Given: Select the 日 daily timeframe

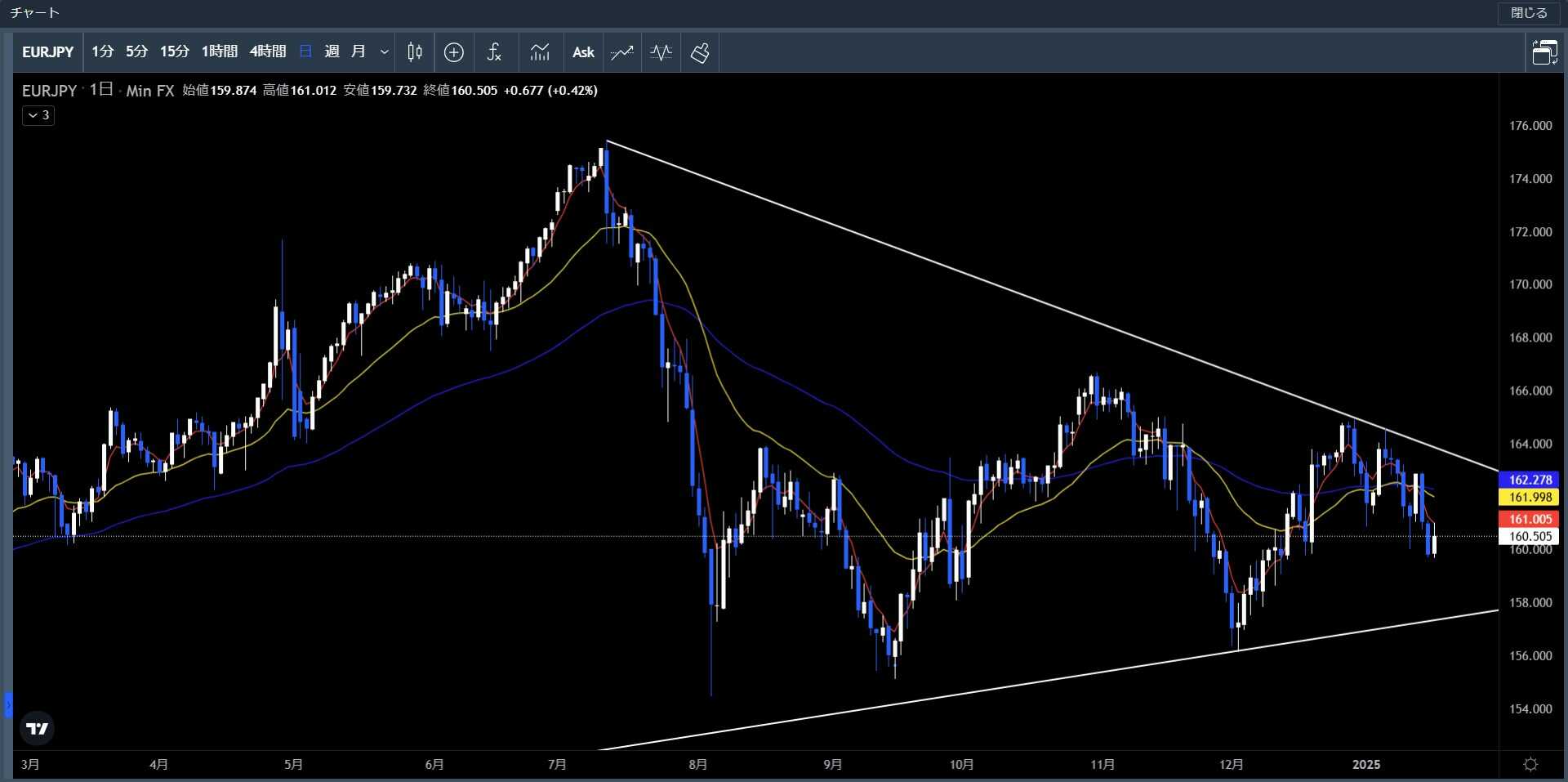Looking at the screenshot, I should click(305, 52).
